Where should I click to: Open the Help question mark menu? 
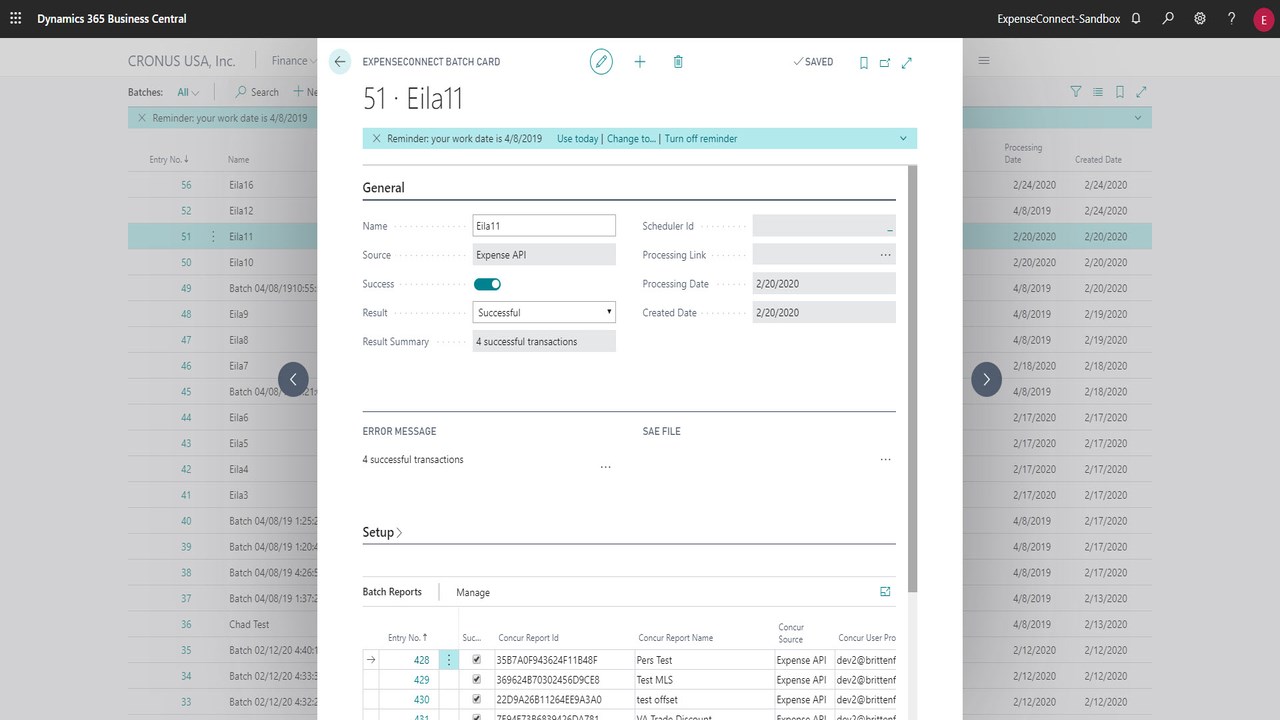1232,19
